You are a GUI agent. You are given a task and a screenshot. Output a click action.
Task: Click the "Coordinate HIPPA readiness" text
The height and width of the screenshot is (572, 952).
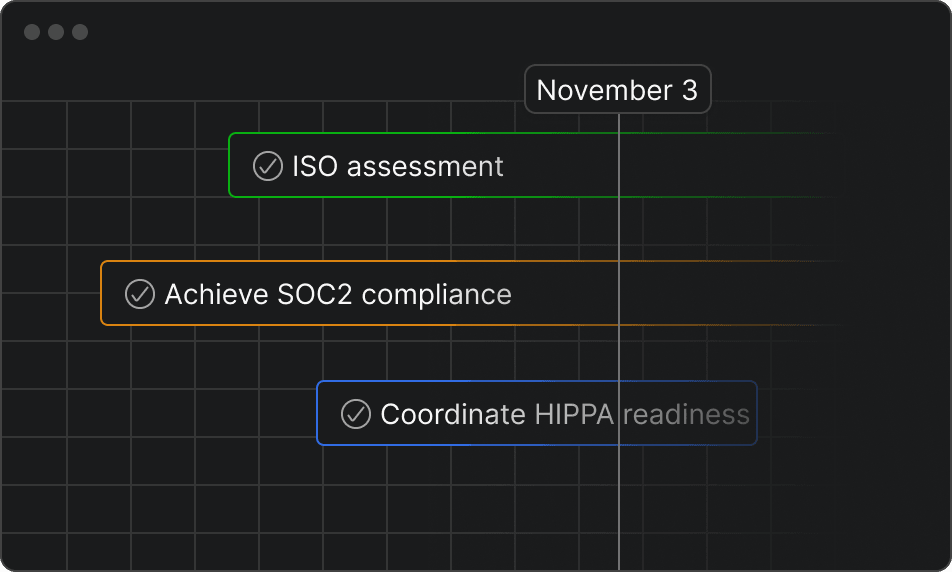[565, 414]
